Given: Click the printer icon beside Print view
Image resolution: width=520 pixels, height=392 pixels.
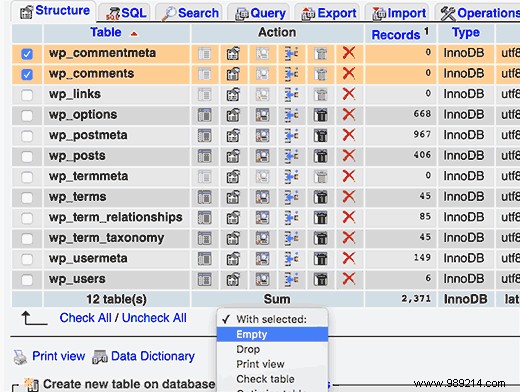Looking at the screenshot, I should coord(20,357).
